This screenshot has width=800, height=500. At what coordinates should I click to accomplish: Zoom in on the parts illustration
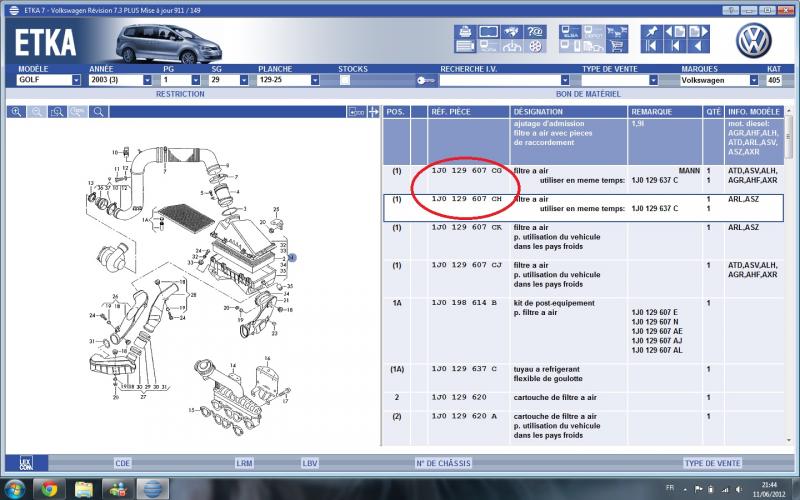16,112
